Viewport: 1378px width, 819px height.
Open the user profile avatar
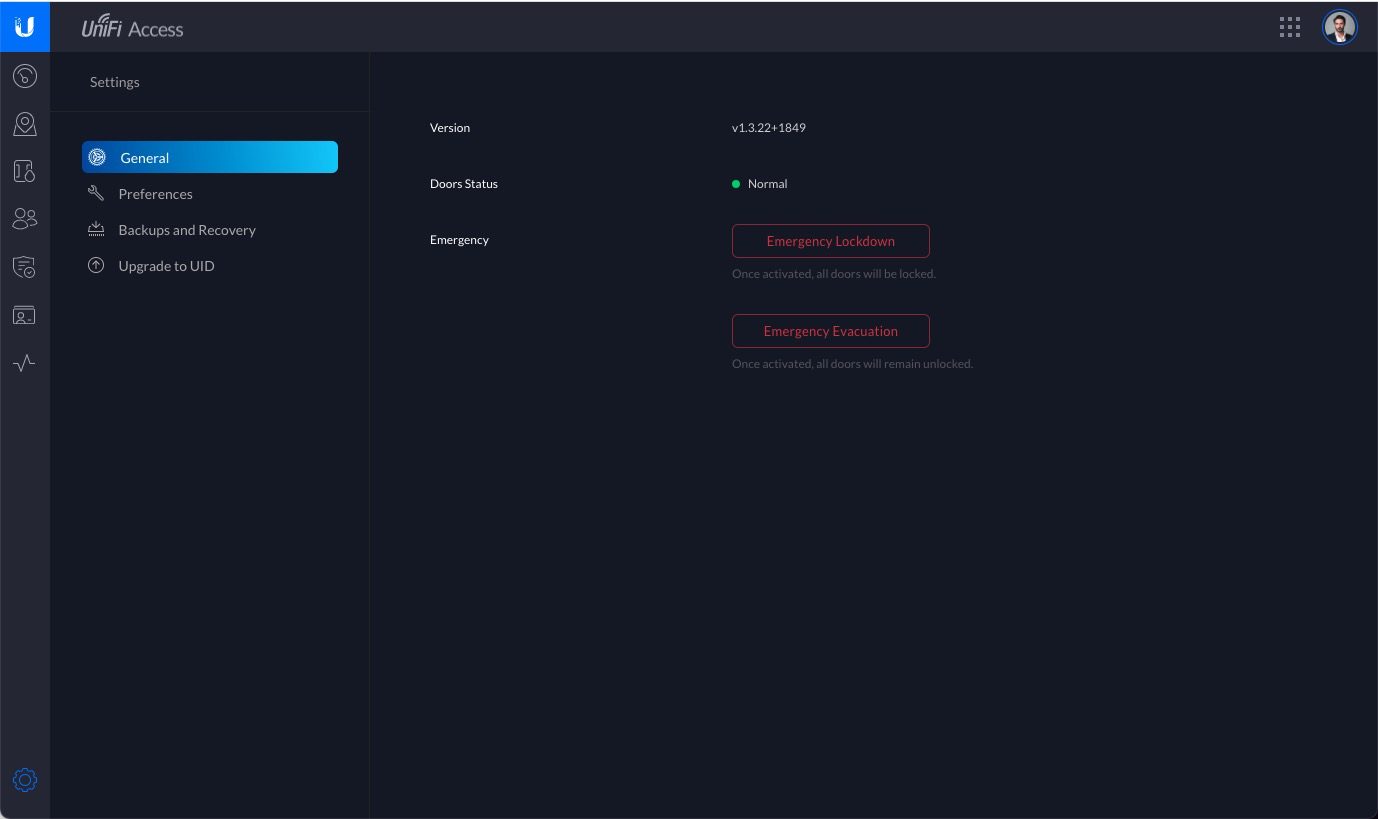[x=1340, y=27]
